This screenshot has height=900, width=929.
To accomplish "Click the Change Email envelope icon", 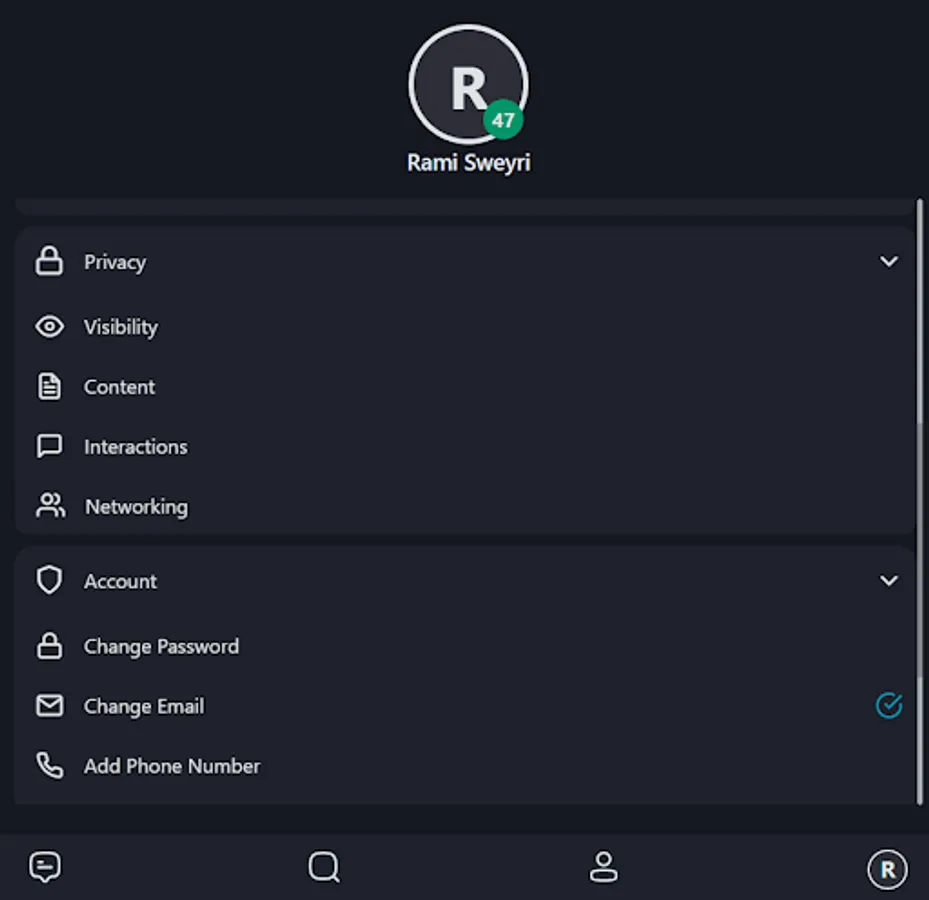I will coord(50,706).
